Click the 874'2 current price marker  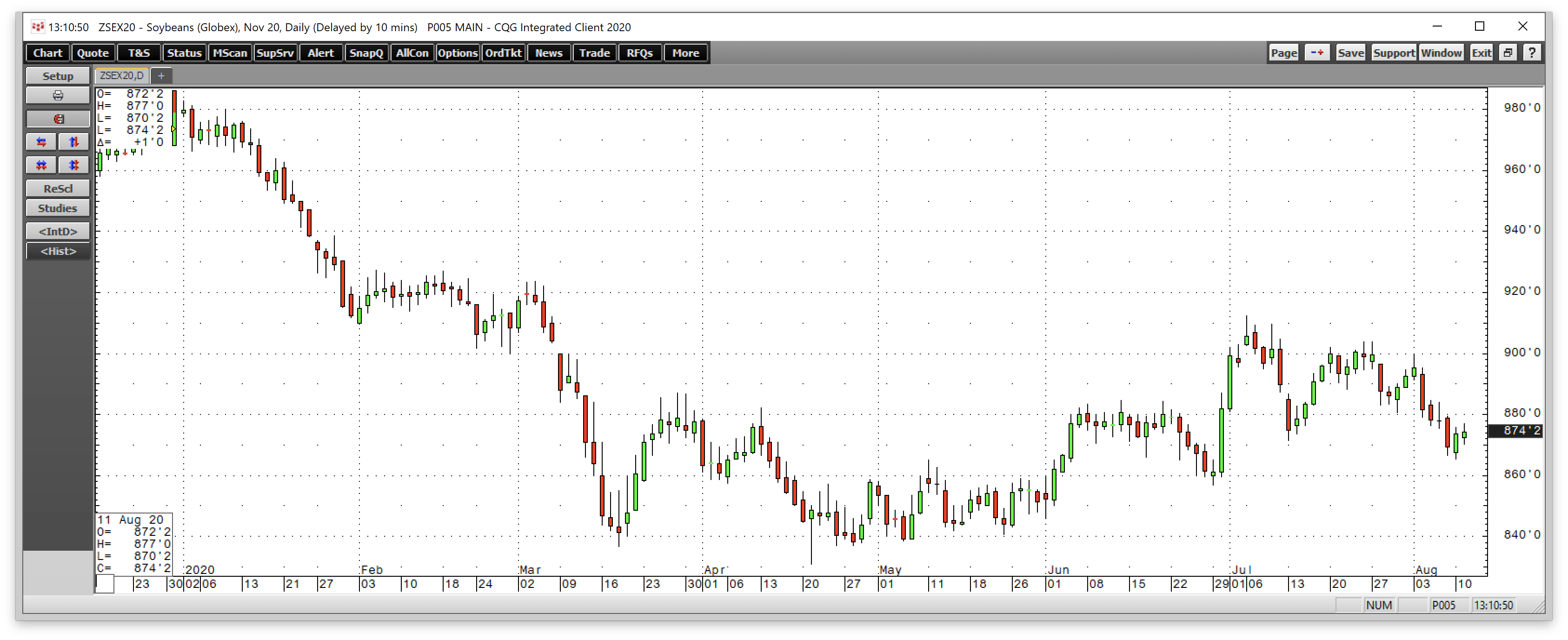click(1515, 431)
